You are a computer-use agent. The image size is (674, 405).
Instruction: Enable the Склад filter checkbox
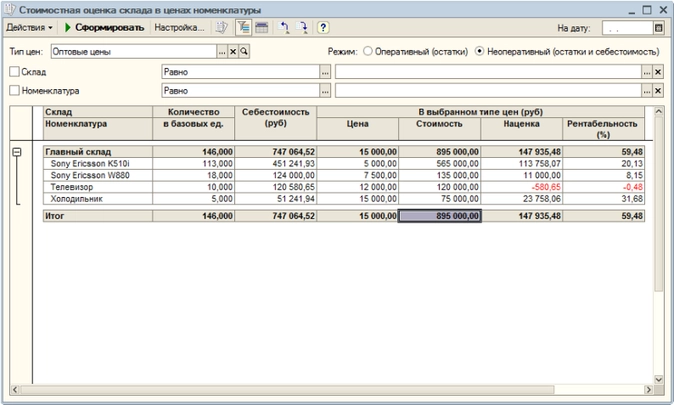pyautogui.click(x=14, y=72)
